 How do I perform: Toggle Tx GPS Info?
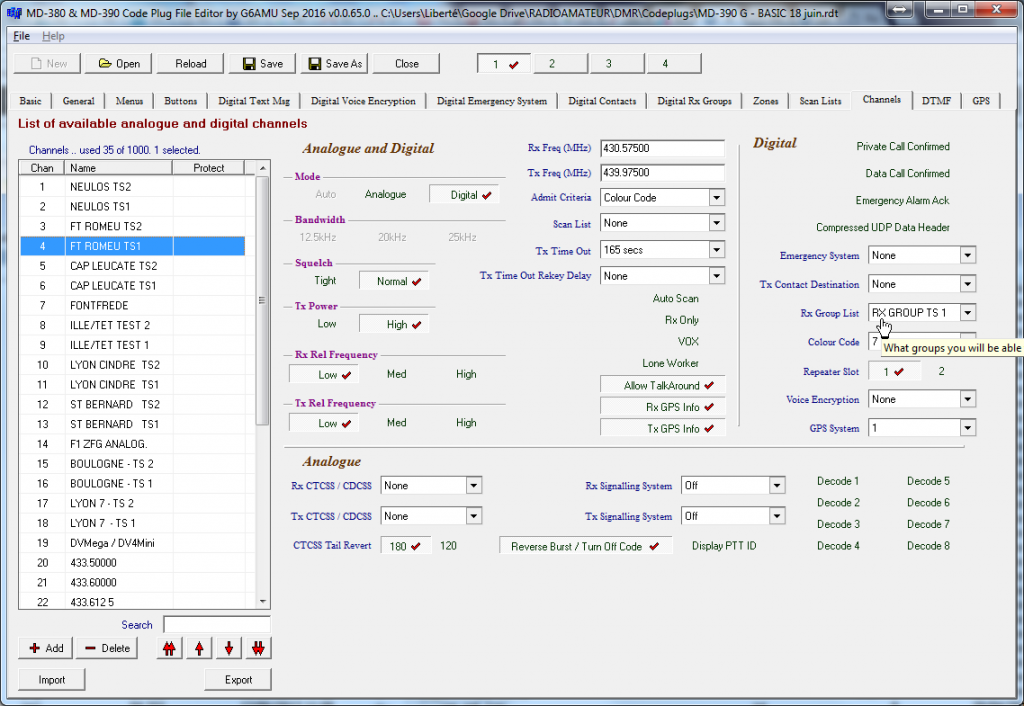(x=662, y=428)
